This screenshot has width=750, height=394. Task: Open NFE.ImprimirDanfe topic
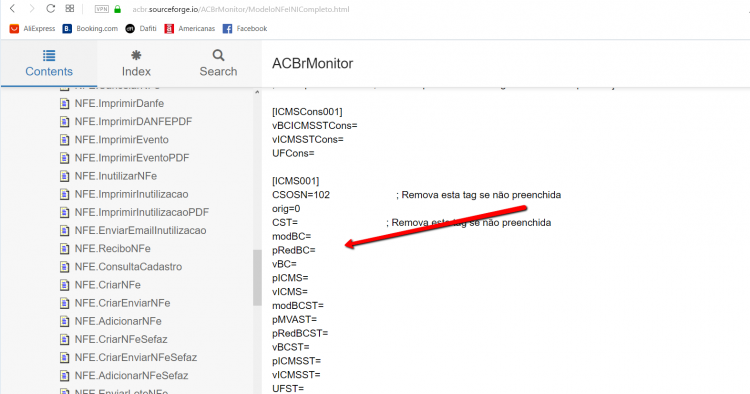pyautogui.click(x=119, y=103)
